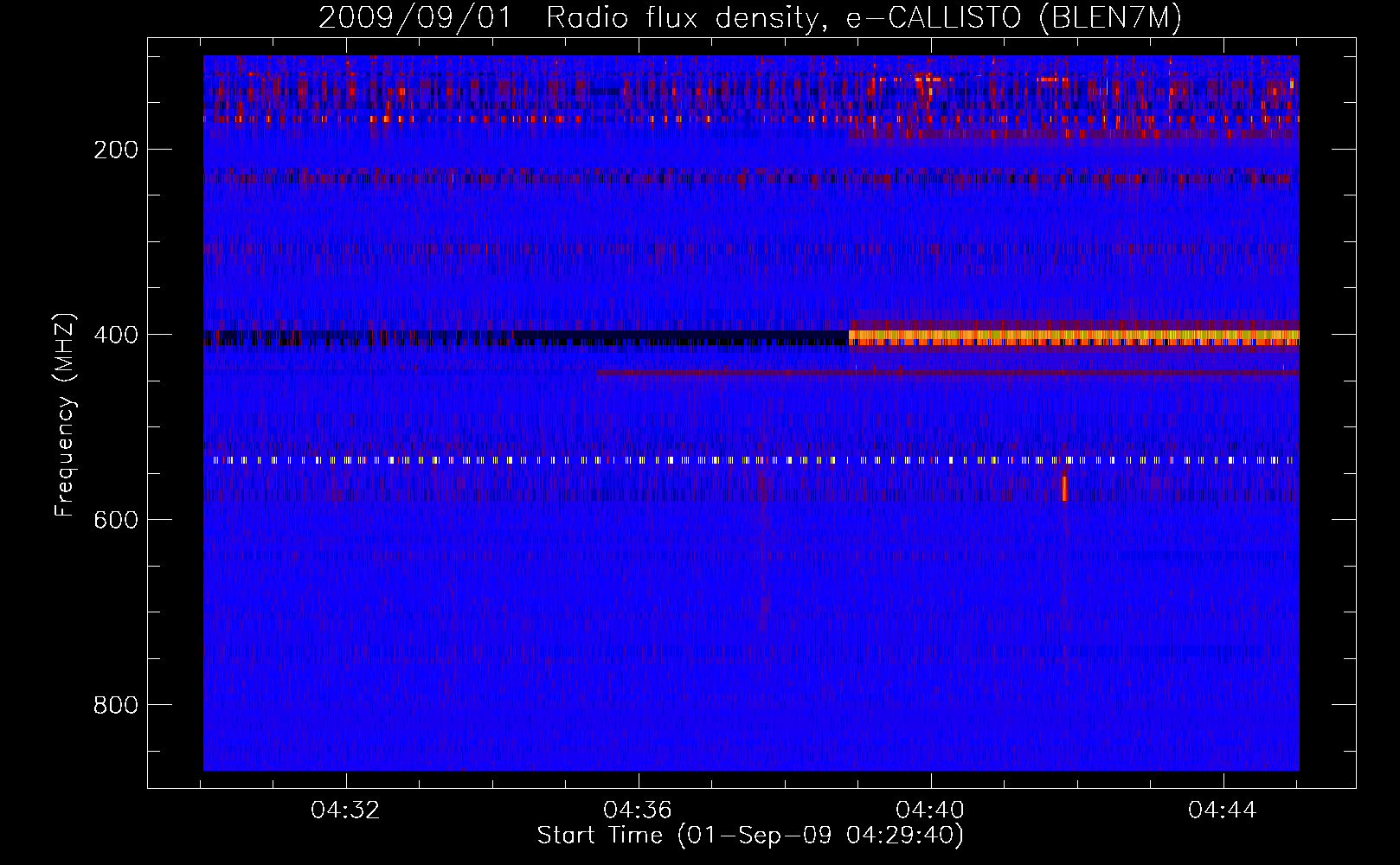Click the 800 frequency tick label
The width and height of the screenshot is (1400, 865).
(x=116, y=705)
